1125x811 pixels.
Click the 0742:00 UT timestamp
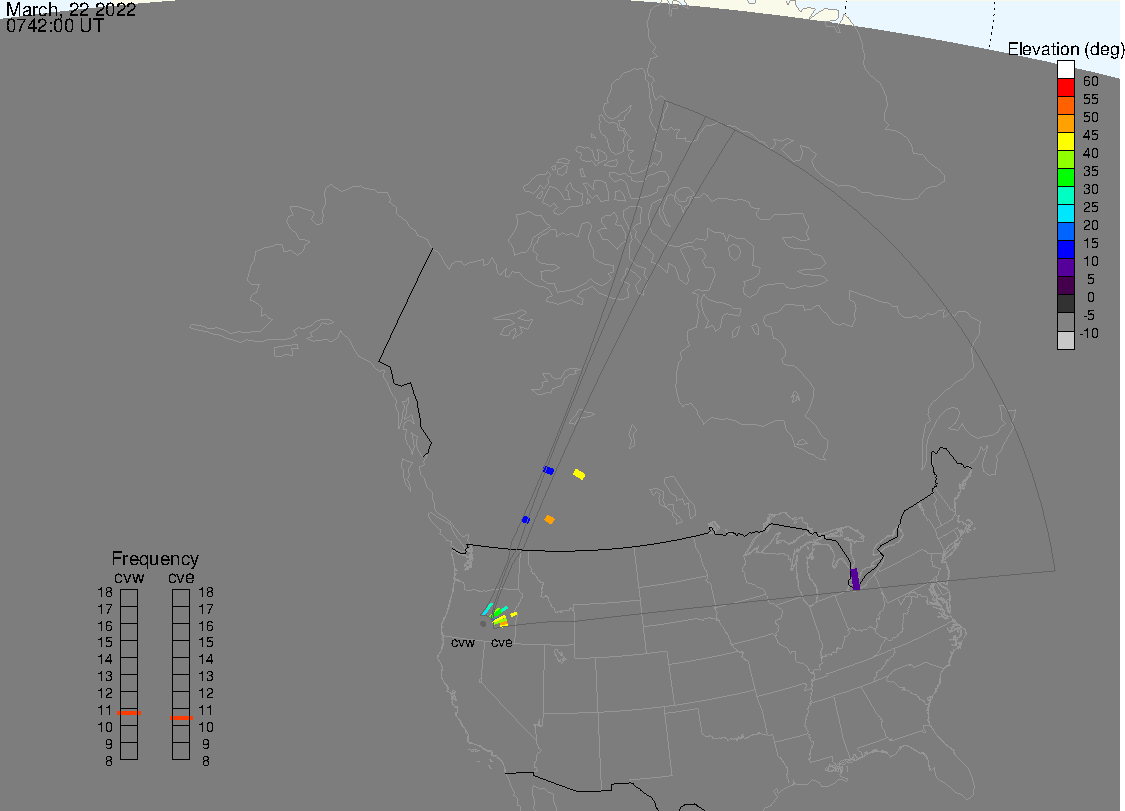[55, 27]
